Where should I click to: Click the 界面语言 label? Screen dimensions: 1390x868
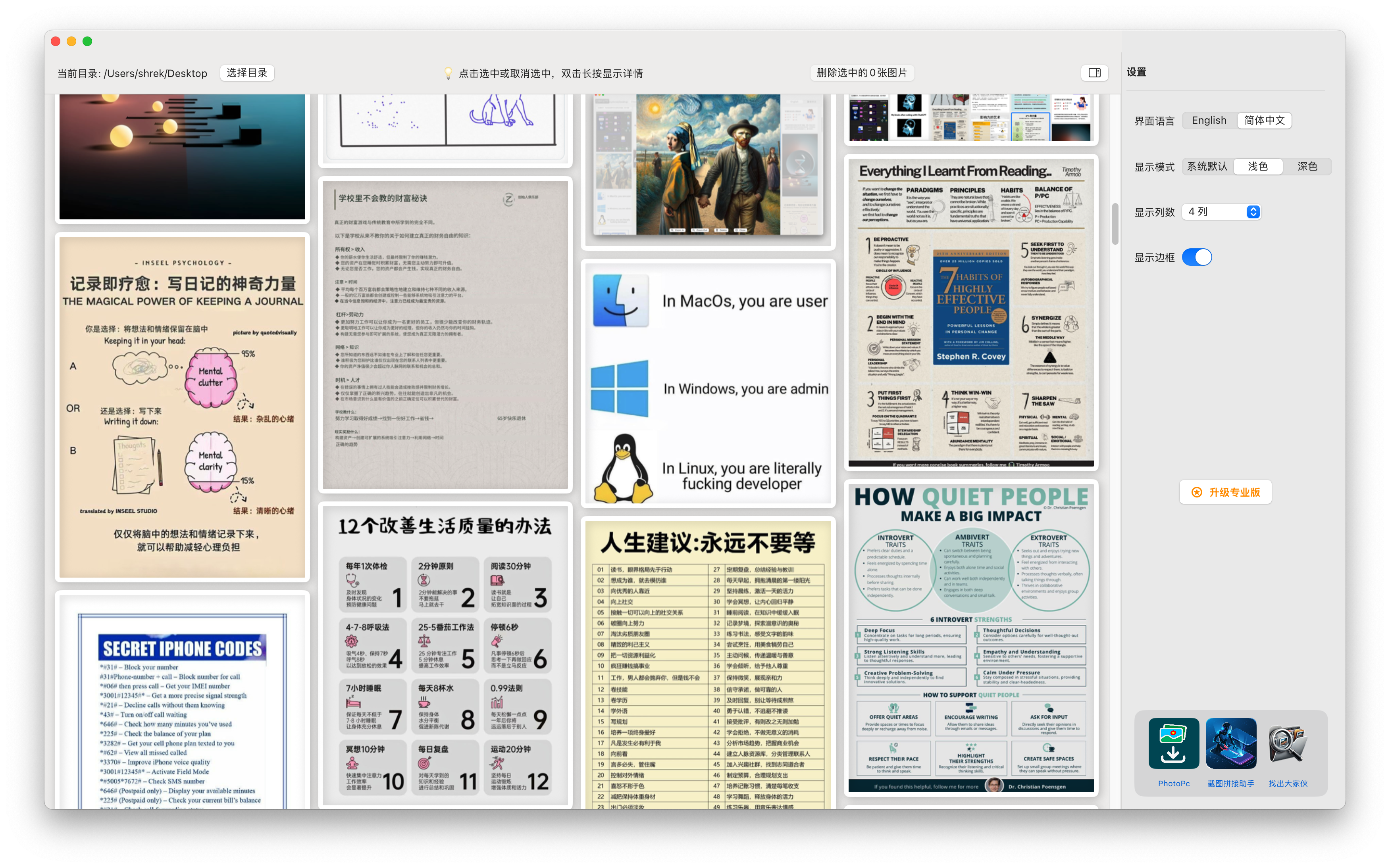tap(1154, 121)
